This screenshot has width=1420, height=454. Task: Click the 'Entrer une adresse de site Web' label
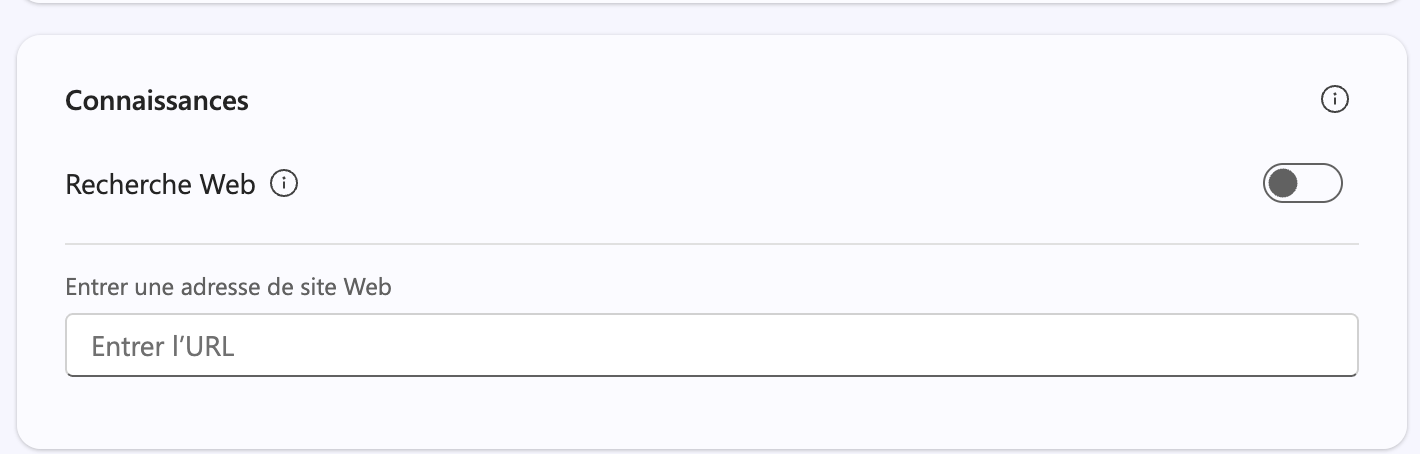coord(228,288)
